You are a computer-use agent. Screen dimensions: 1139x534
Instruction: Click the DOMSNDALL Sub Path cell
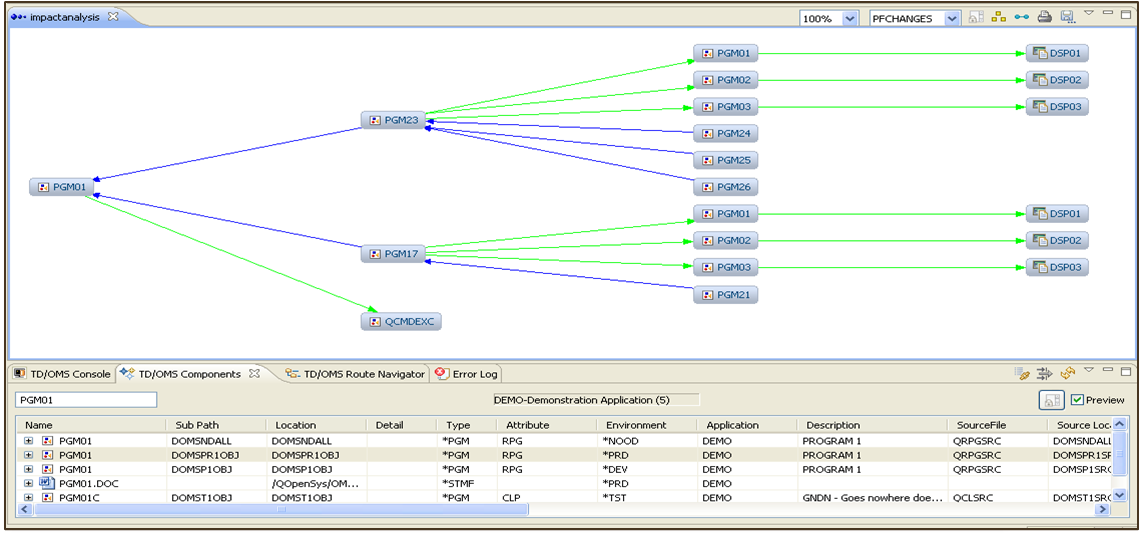[201, 440]
